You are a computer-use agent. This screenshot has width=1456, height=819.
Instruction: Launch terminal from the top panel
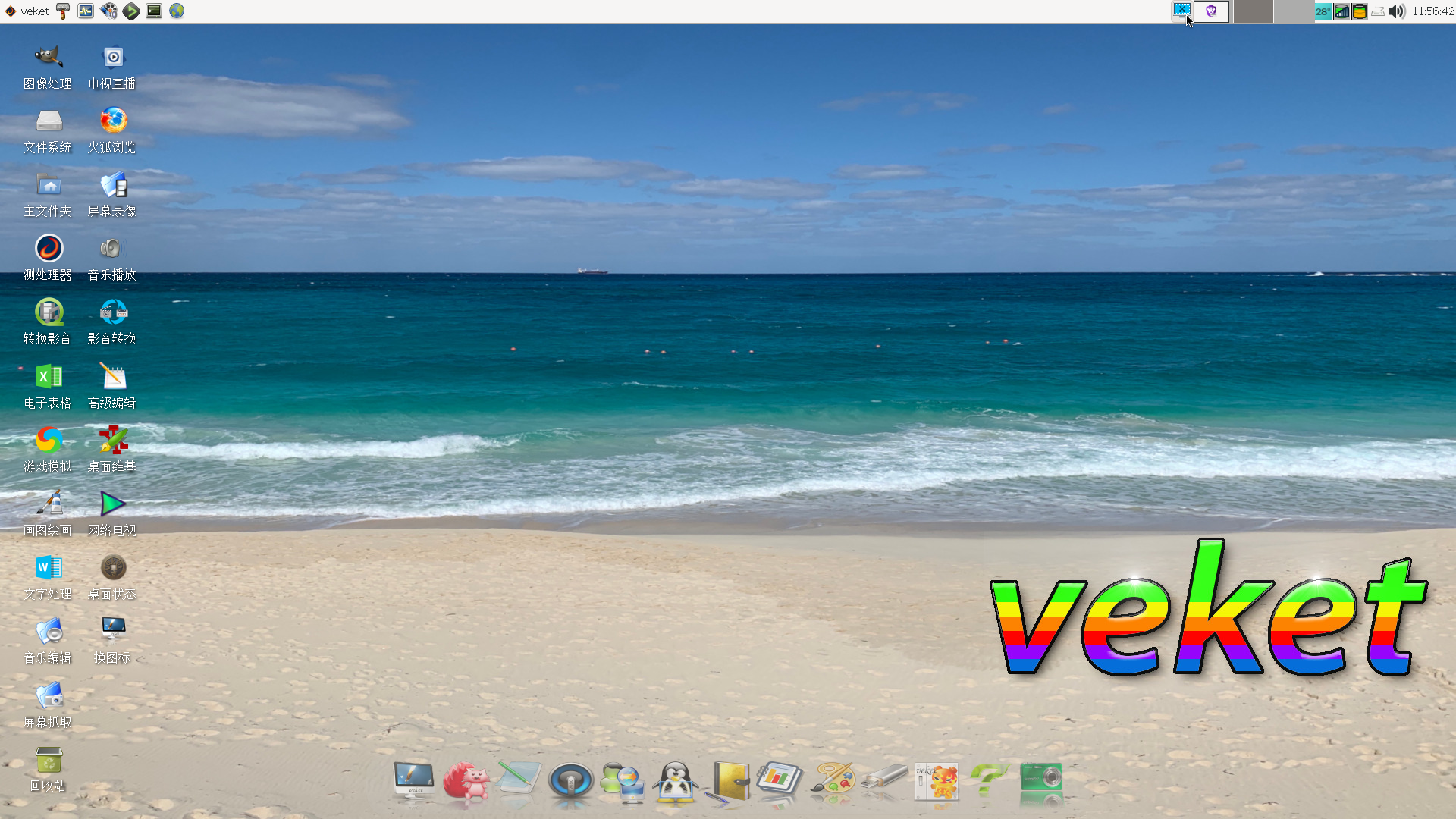(154, 11)
